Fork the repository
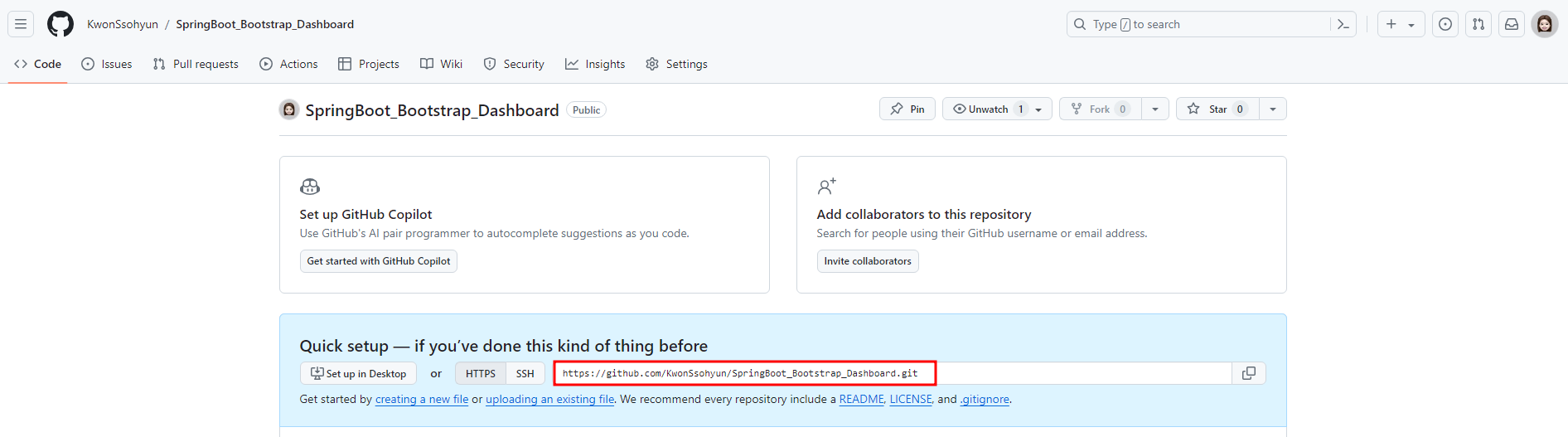 point(1101,109)
